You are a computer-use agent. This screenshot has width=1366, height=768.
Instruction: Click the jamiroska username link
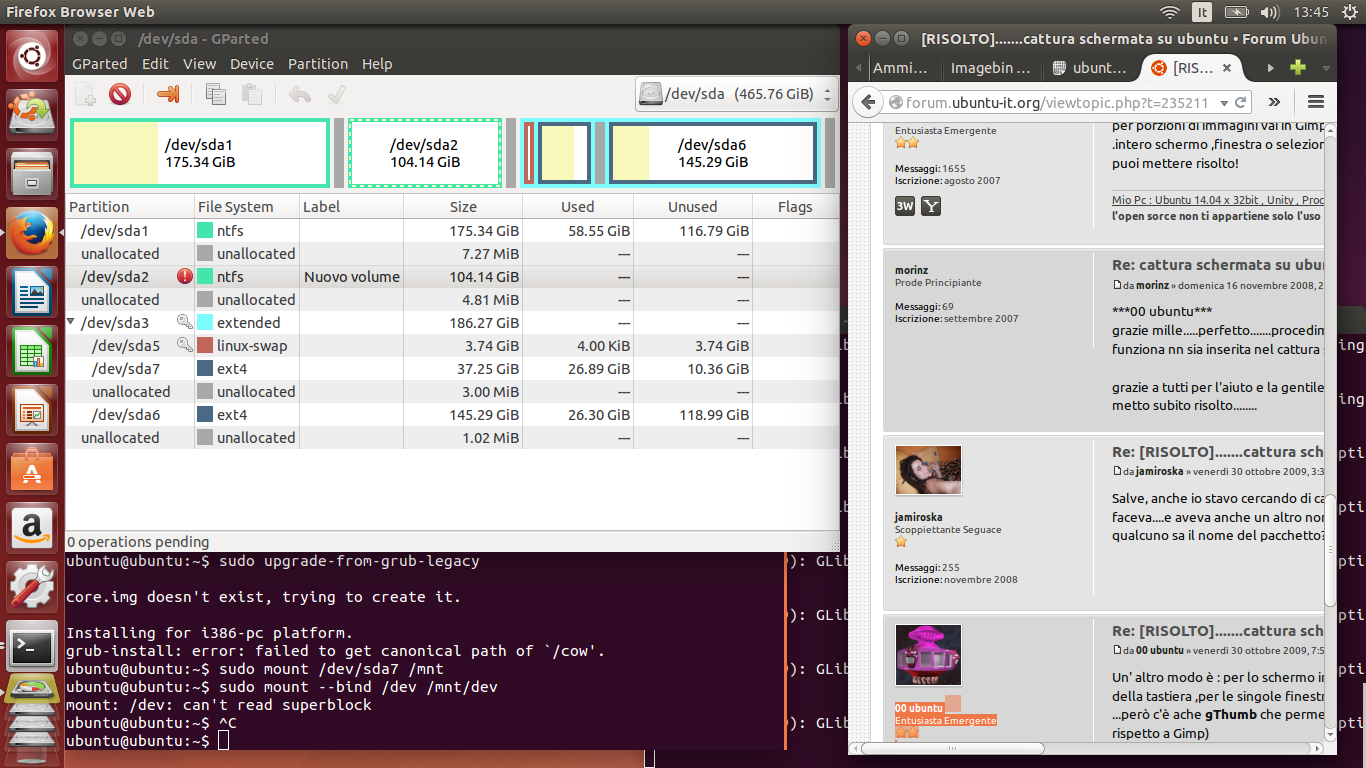(918, 517)
